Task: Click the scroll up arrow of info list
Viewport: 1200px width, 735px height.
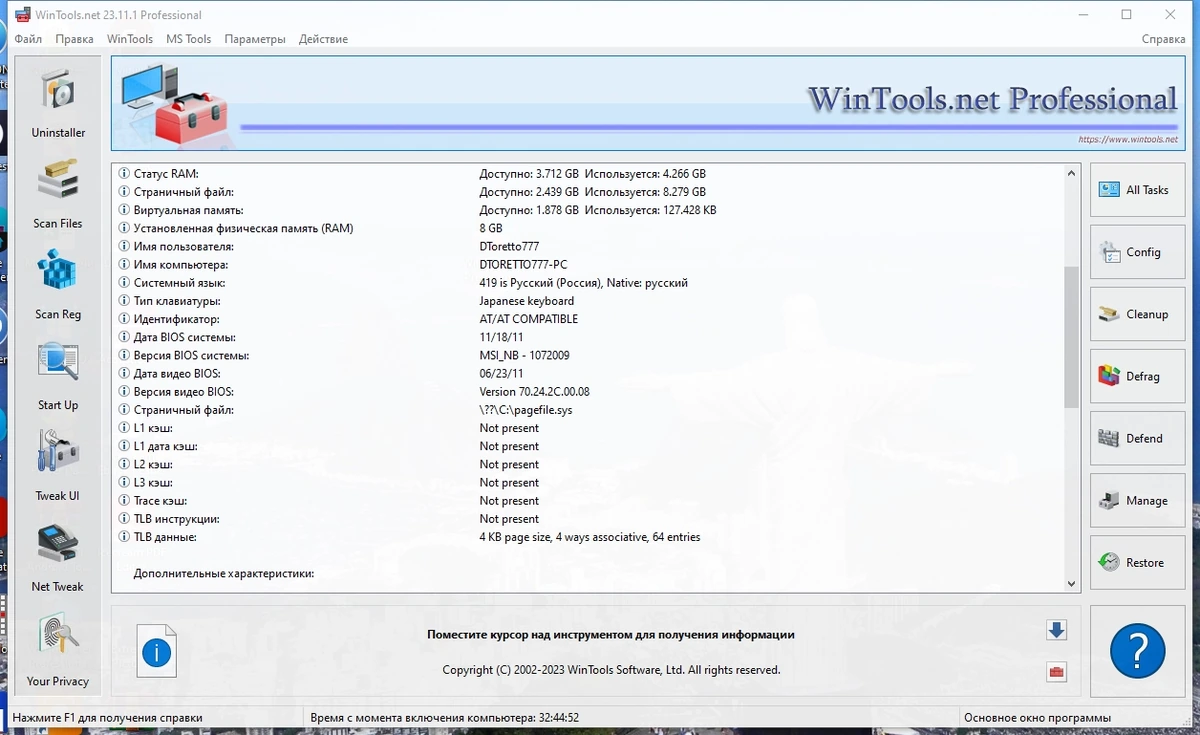Action: pos(1072,173)
